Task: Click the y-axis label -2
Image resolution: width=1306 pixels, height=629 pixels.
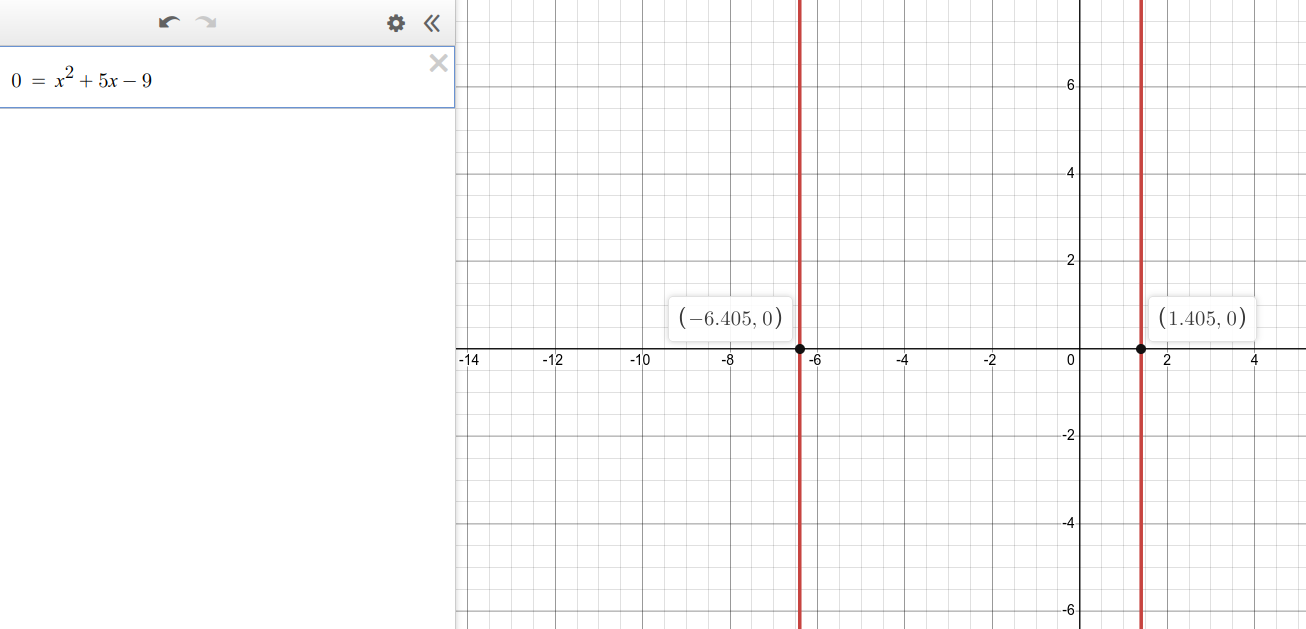Action: (1068, 436)
